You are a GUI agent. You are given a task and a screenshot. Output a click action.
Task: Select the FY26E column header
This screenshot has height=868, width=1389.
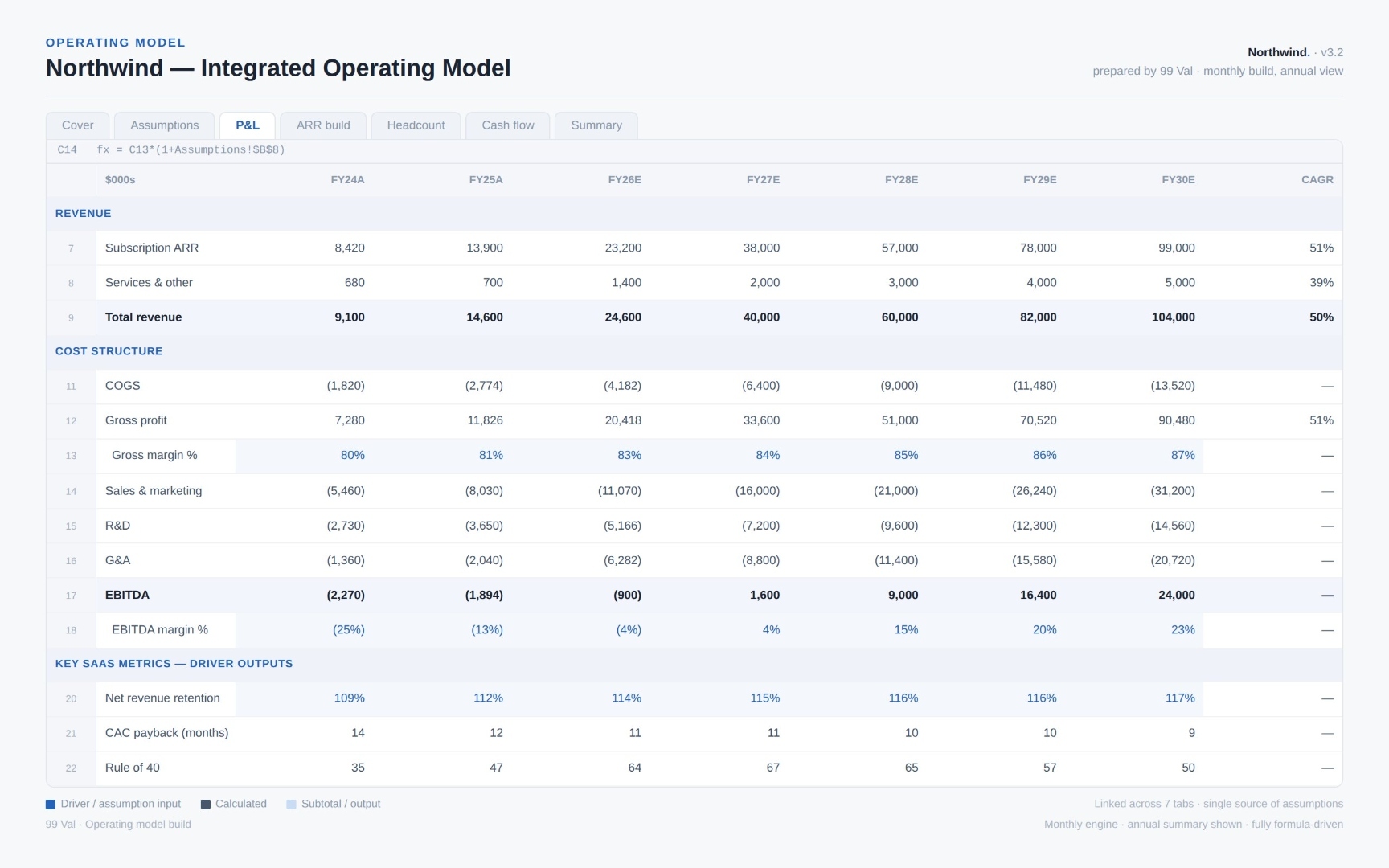tap(625, 180)
